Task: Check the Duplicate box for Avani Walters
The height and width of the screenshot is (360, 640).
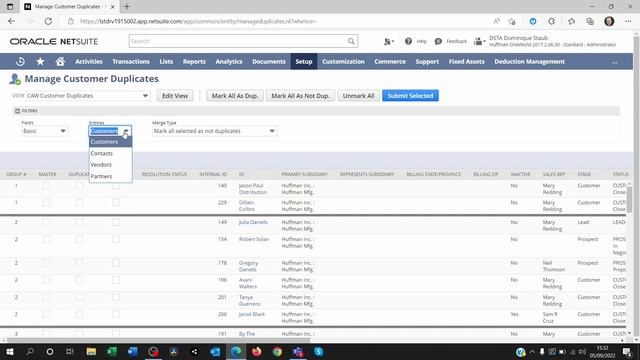Action: click(x=79, y=280)
